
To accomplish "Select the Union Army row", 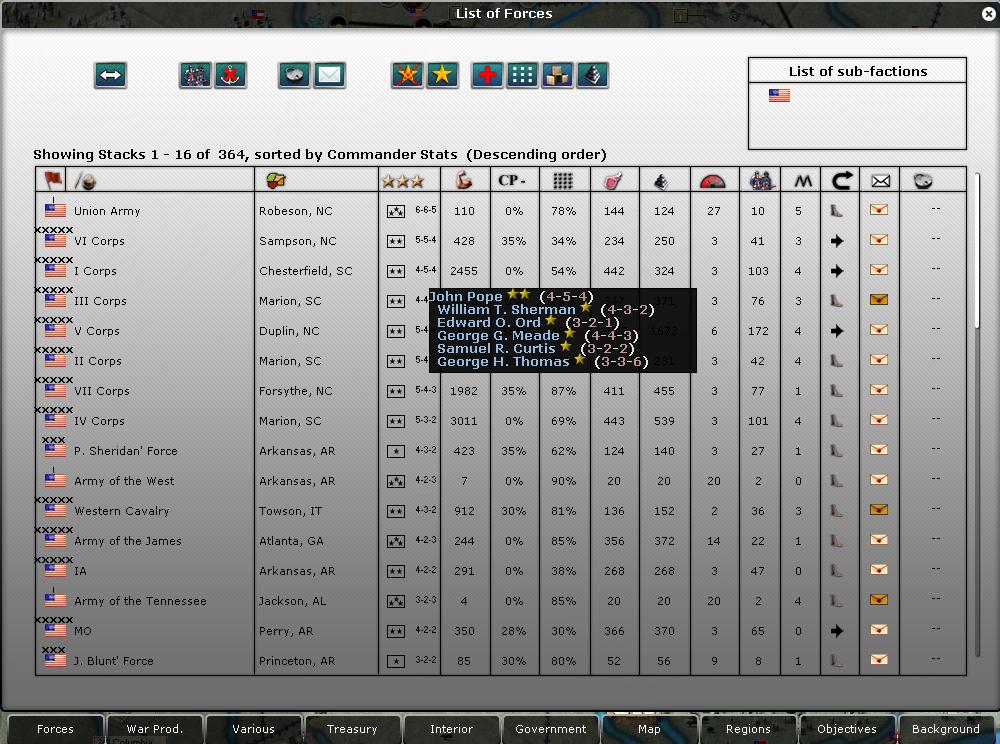I will [107, 211].
